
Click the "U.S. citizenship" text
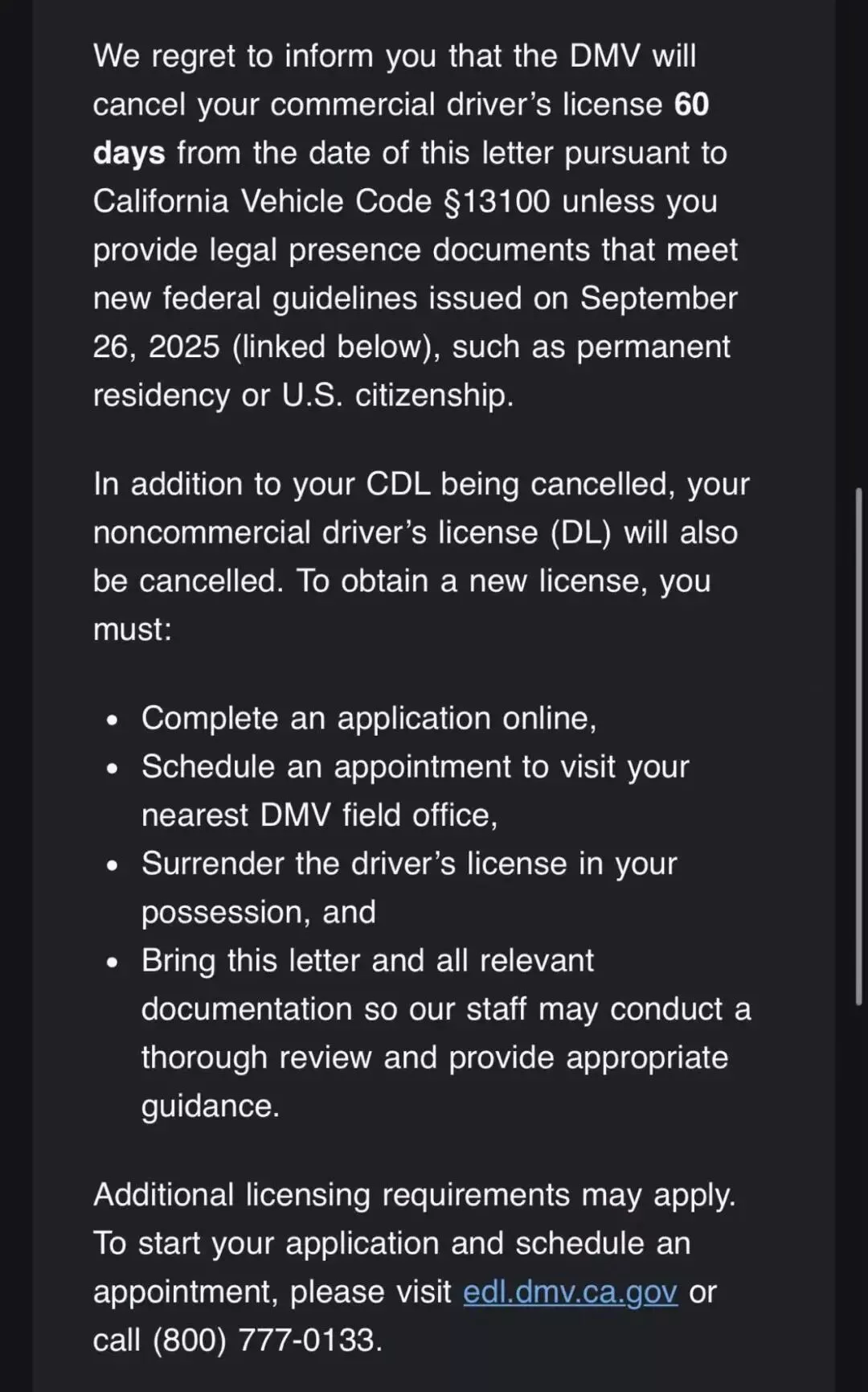pyautogui.click(x=397, y=396)
